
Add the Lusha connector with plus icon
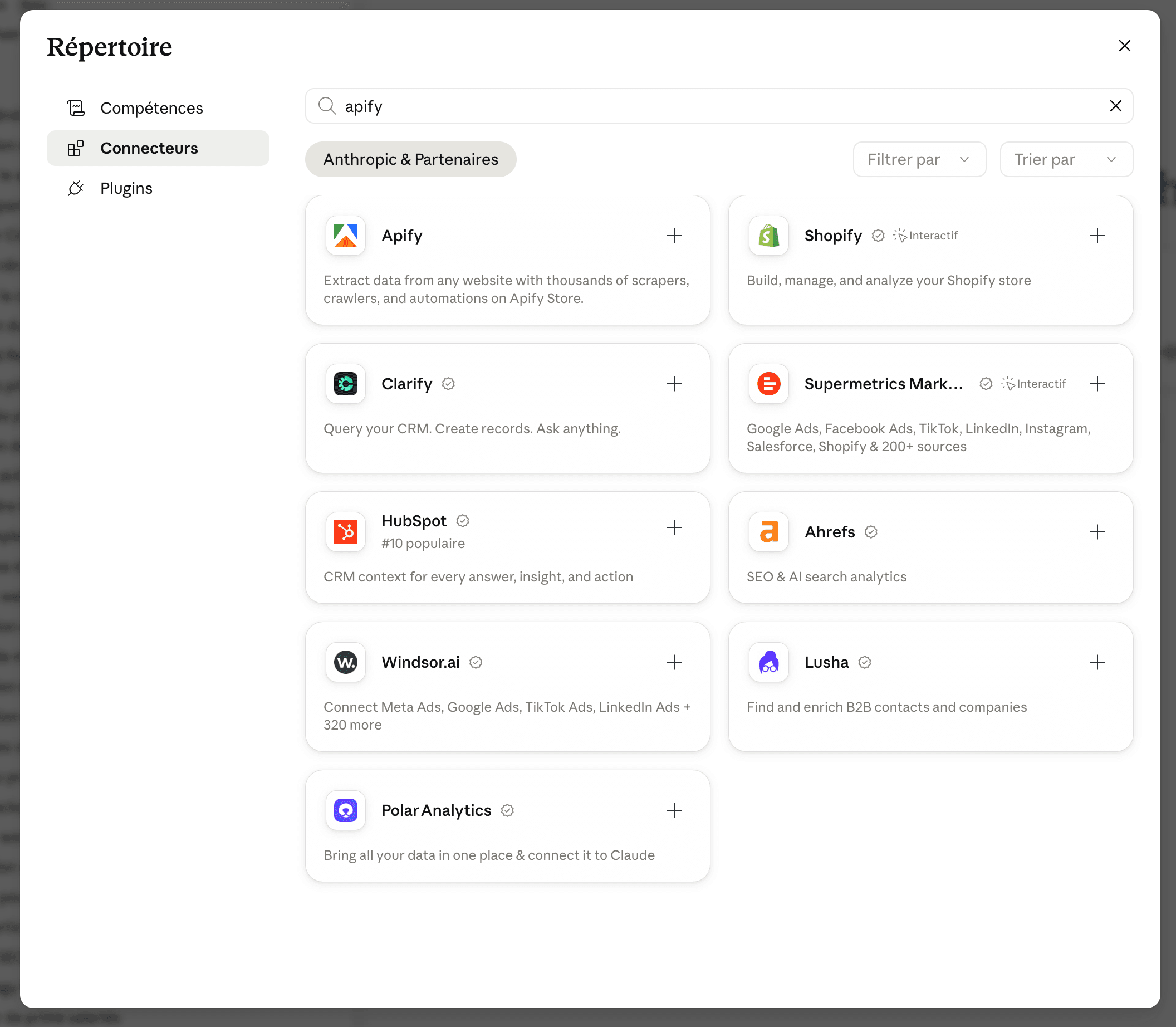[1097, 662]
